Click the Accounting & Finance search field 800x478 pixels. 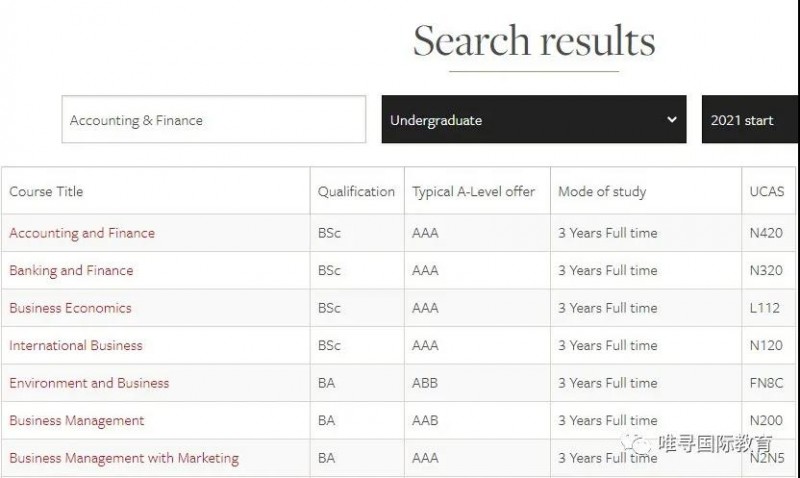click(214, 119)
